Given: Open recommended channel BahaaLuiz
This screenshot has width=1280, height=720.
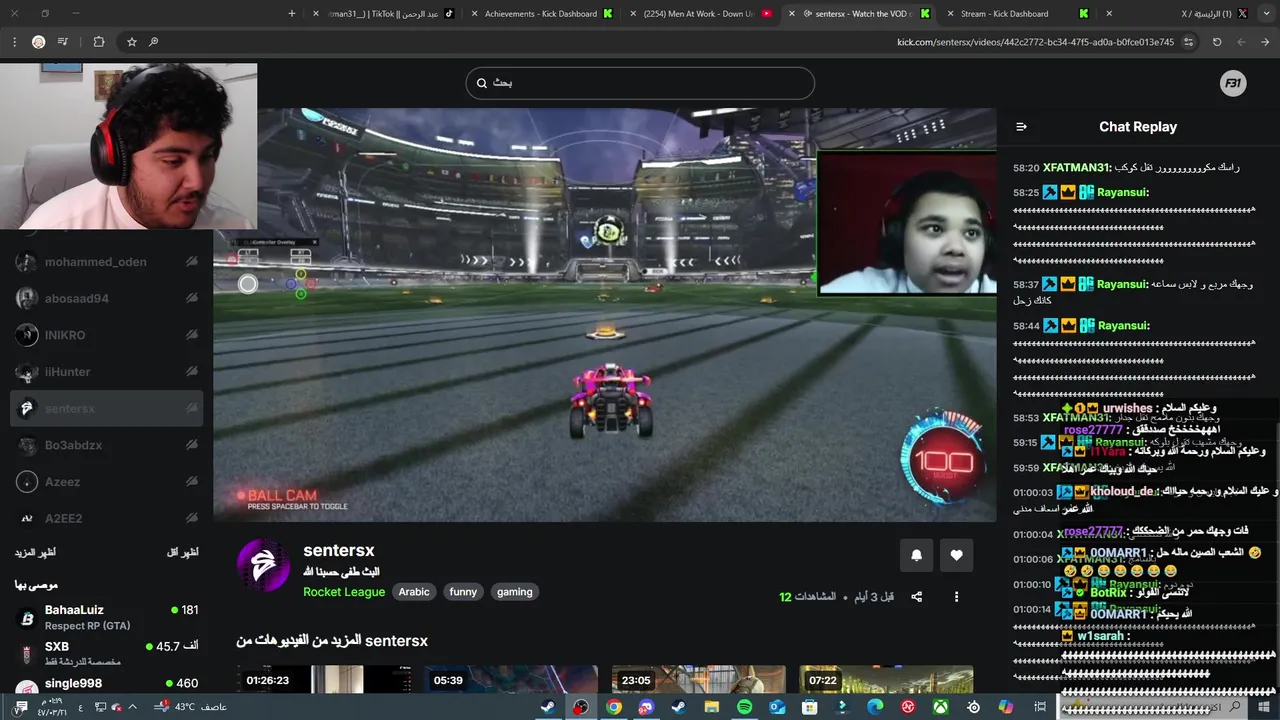Looking at the screenshot, I should point(106,617).
